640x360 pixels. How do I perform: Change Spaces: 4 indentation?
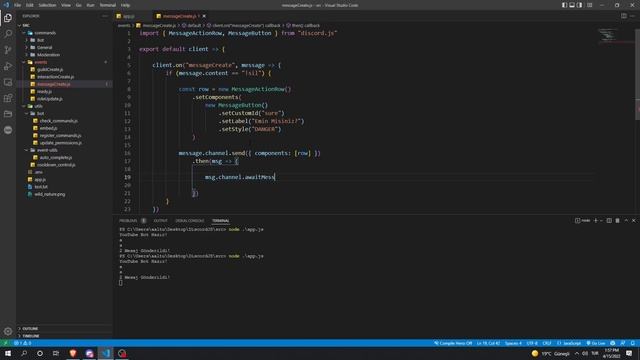pos(513,343)
